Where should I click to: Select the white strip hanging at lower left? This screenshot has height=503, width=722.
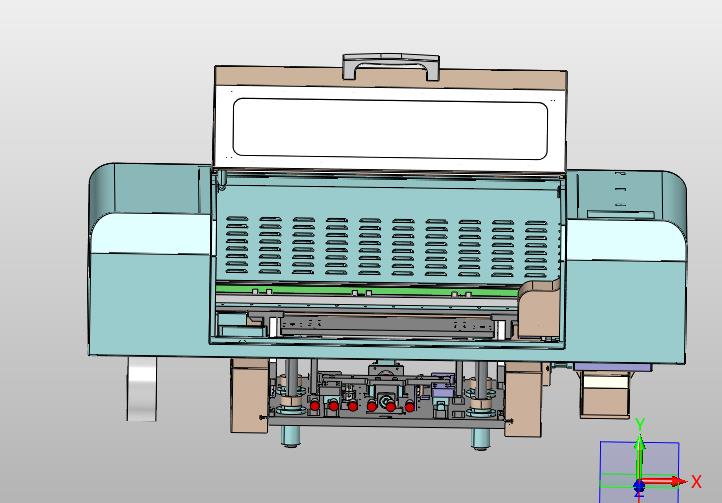[x=142, y=389]
